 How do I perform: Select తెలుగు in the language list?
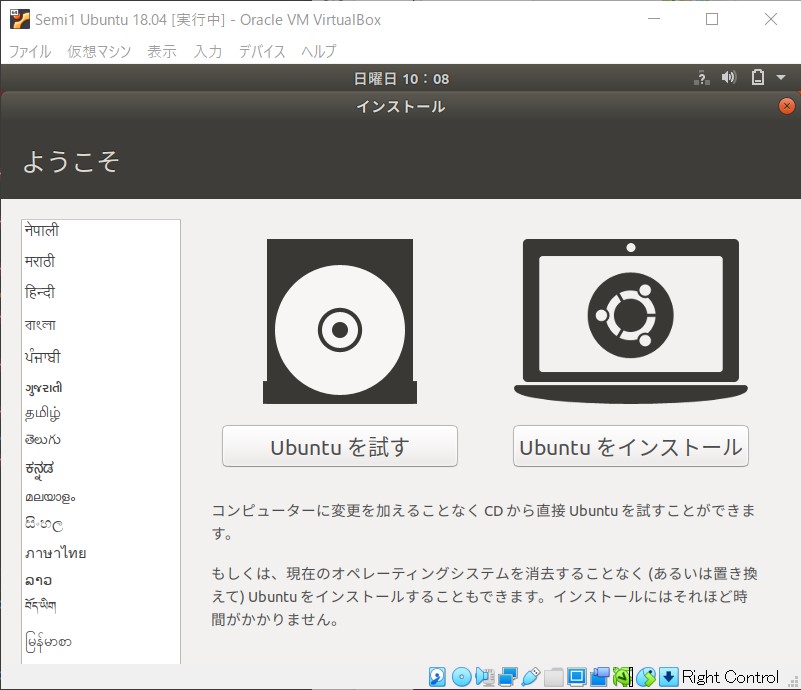click(101, 439)
